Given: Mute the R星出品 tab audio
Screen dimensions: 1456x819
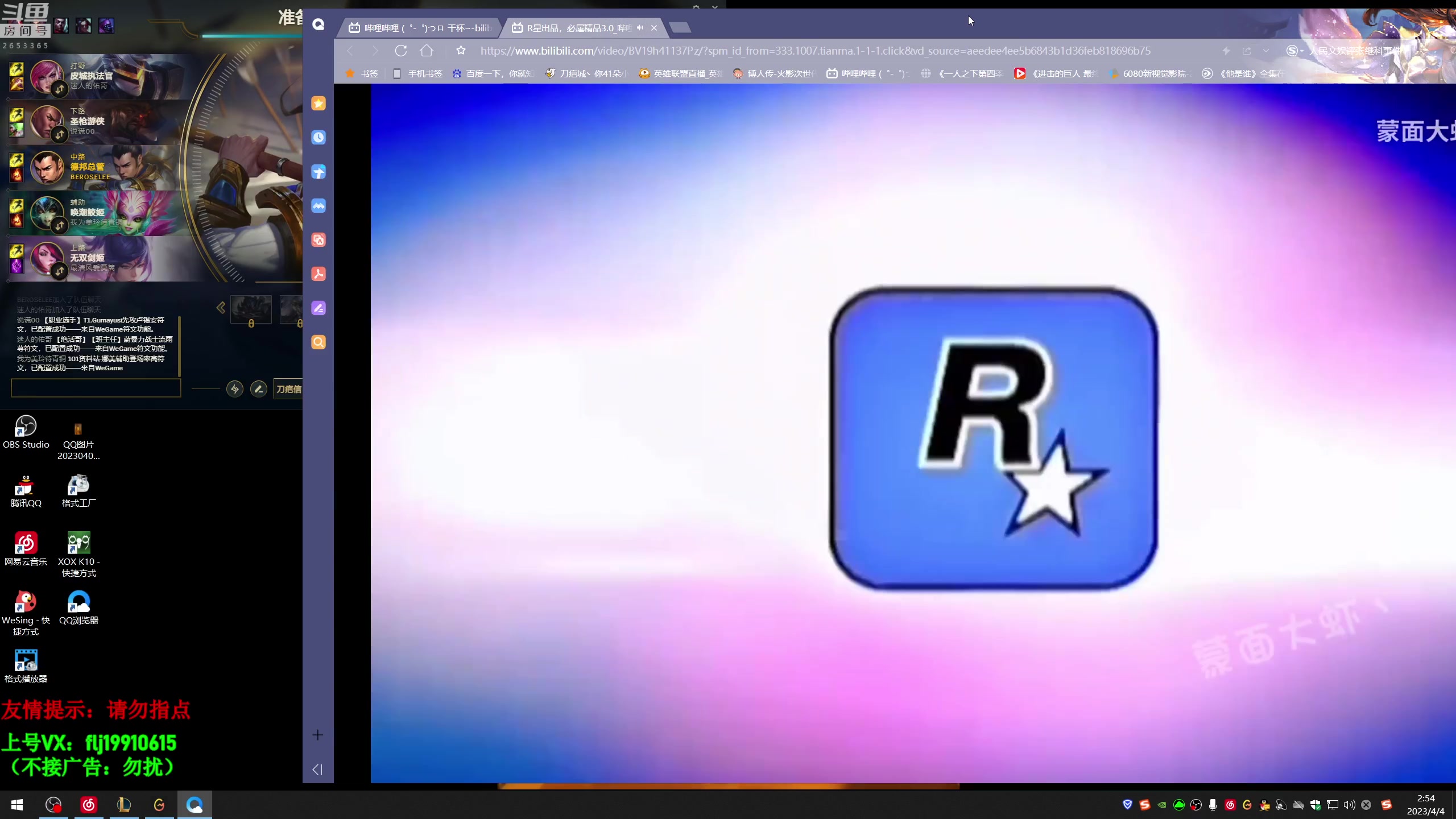Looking at the screenshot, I should (640, 28).
